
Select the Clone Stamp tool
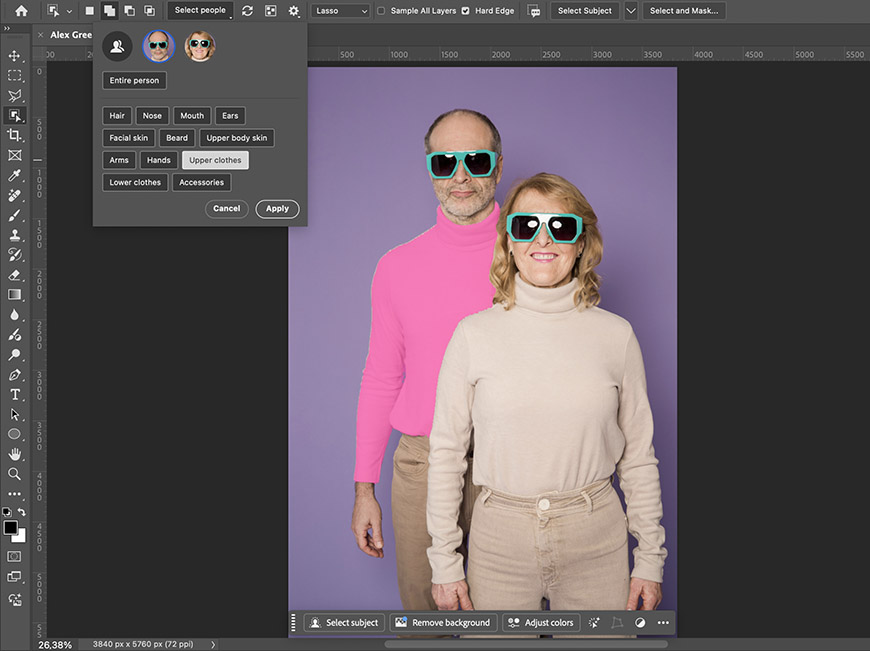14,235
